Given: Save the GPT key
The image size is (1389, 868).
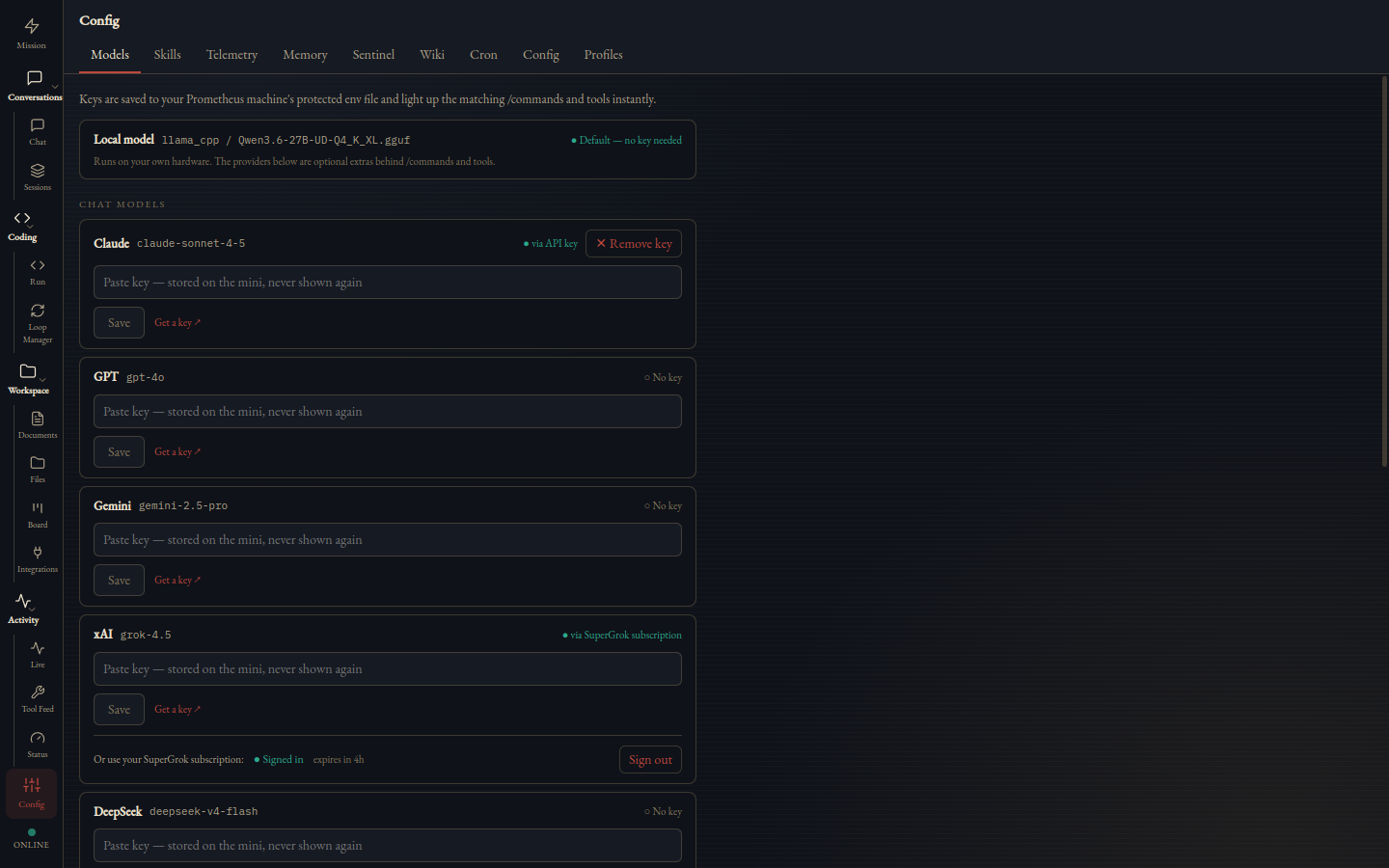Looking at the screenshot, I should pos(119,452).
